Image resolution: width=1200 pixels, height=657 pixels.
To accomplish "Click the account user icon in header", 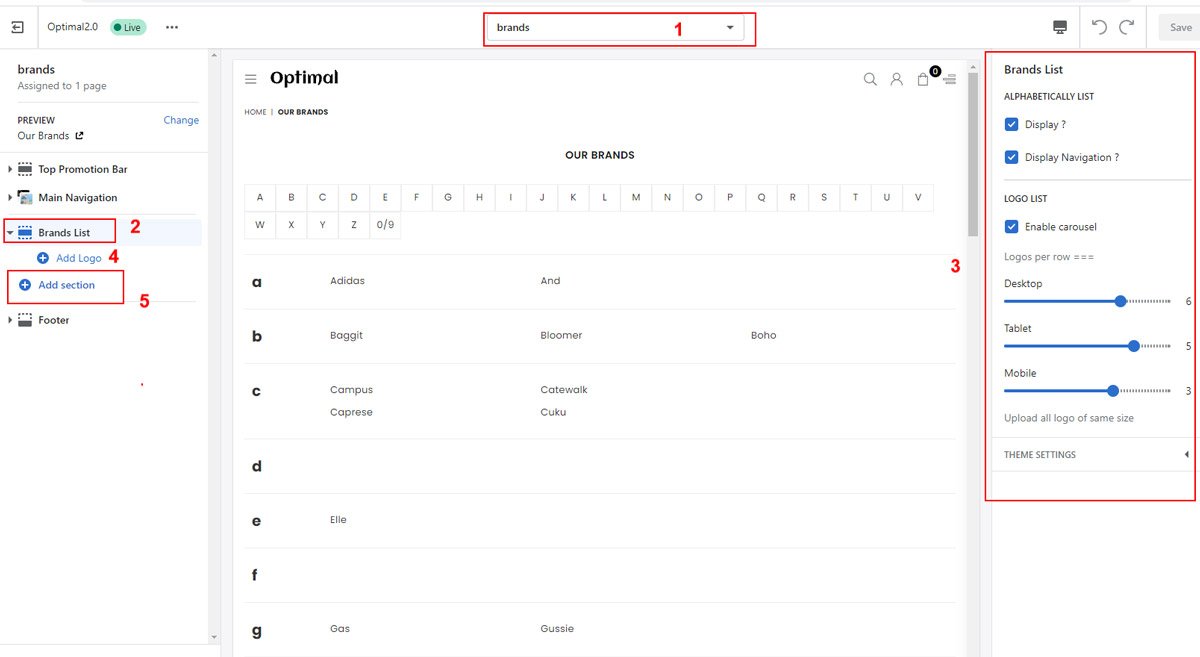I will click(897, 79).
